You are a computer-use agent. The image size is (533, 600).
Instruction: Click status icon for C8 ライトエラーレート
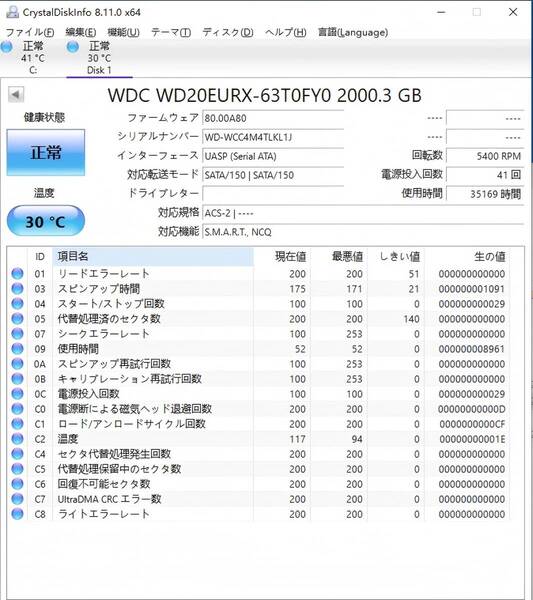17,514
